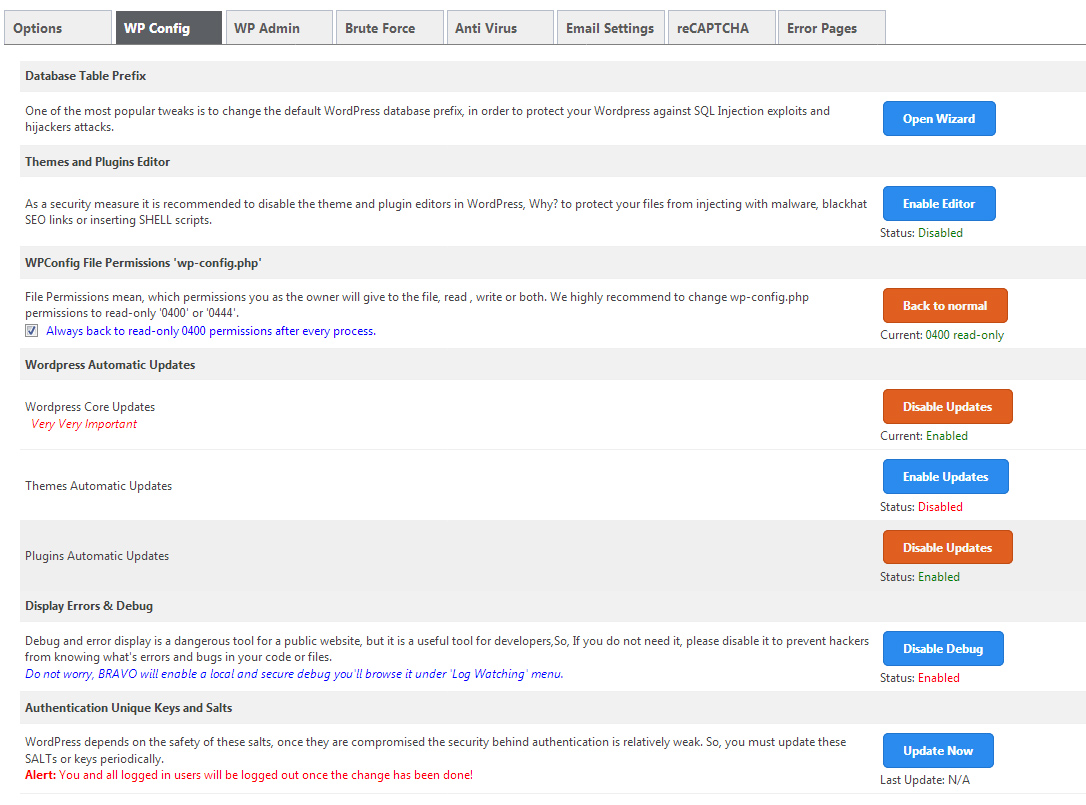Click the Back to normal button
1086x805 pixels.
pos(945,306)
